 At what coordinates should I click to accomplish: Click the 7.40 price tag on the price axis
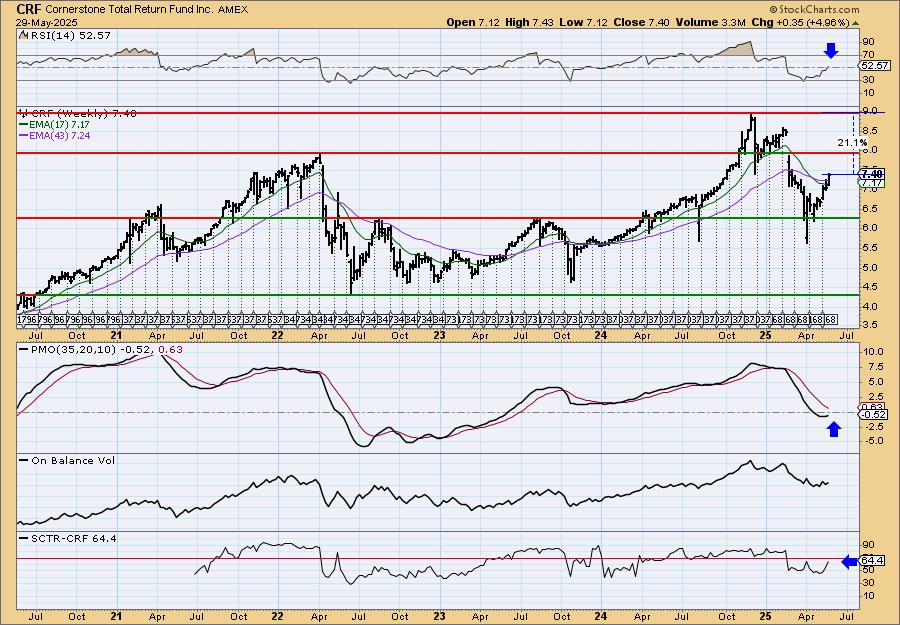872,173
